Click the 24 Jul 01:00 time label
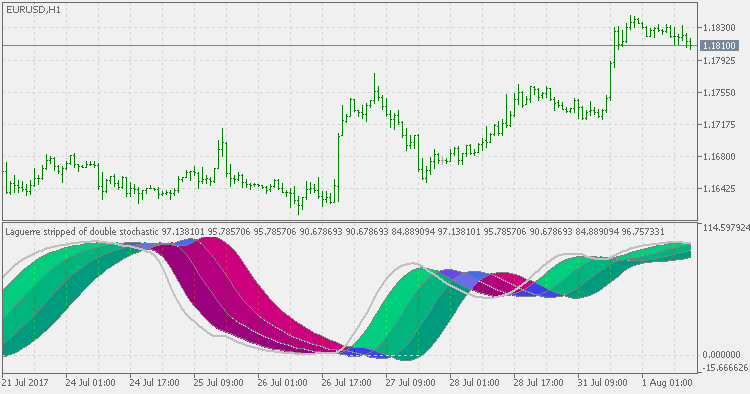 coord(90,383)
